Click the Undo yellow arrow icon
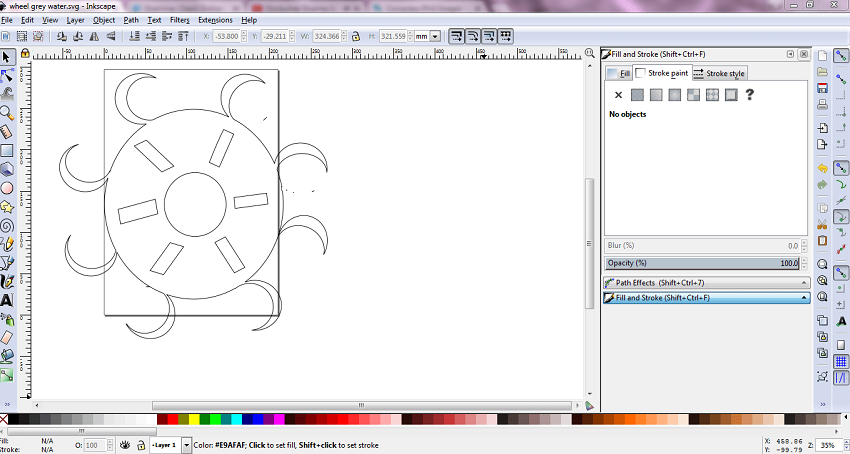This screenshot has width=850, height=454. (x=822, y=169)
